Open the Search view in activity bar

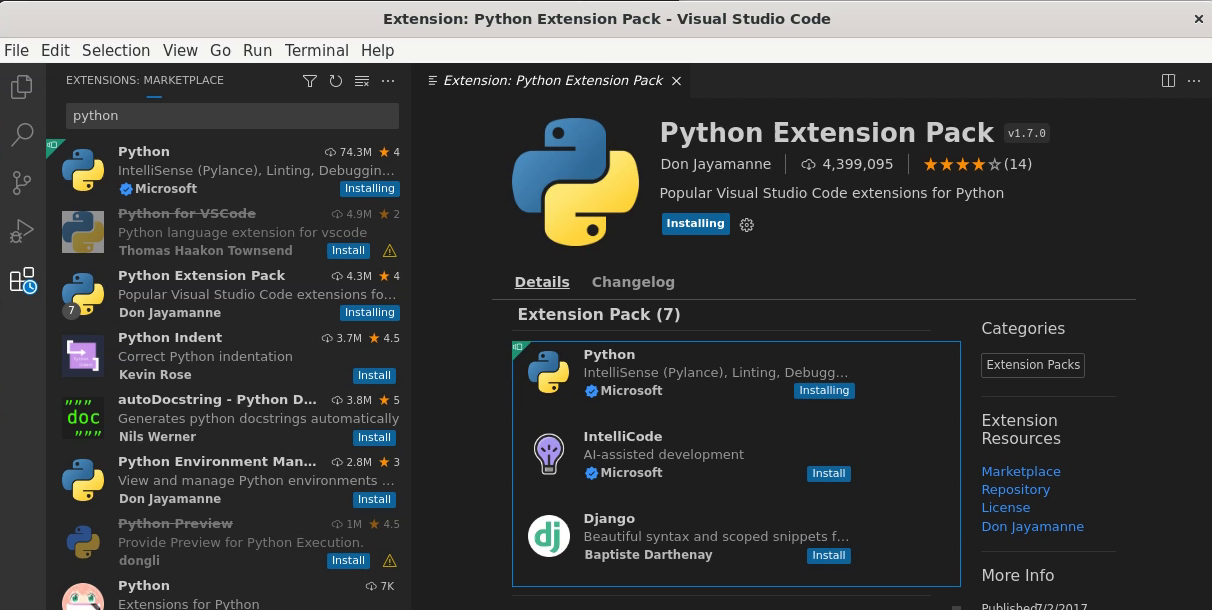22,135
